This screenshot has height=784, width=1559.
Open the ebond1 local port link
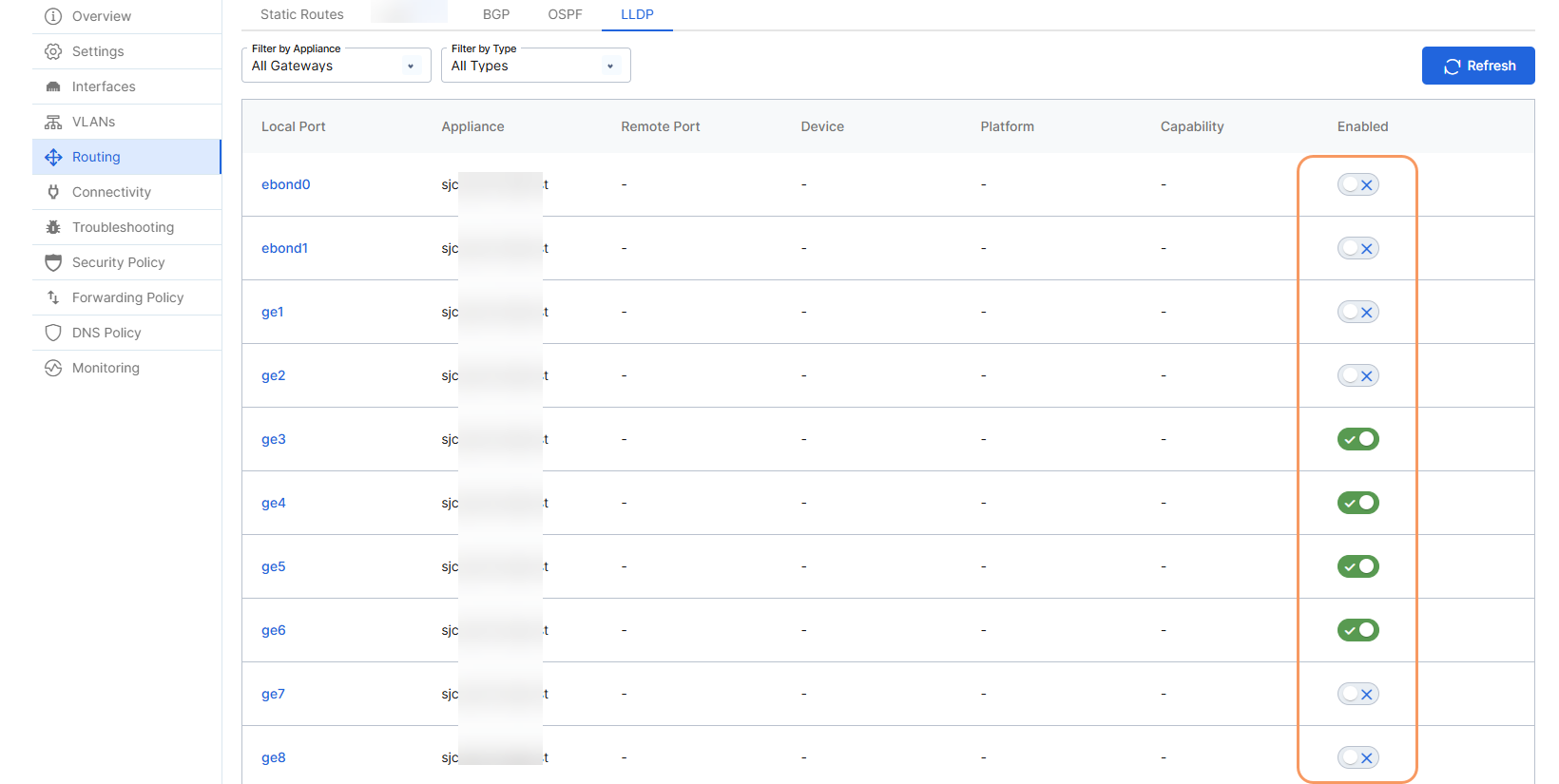click(284, 248)
